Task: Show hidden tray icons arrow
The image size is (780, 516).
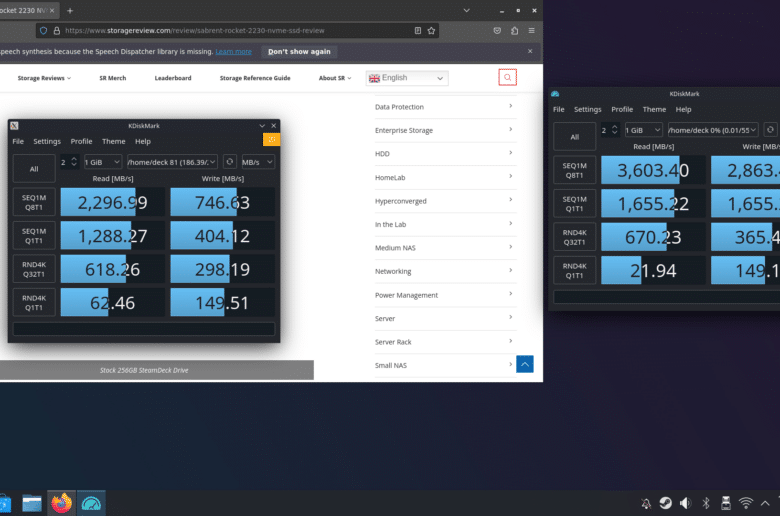Action: click(765, 503)
